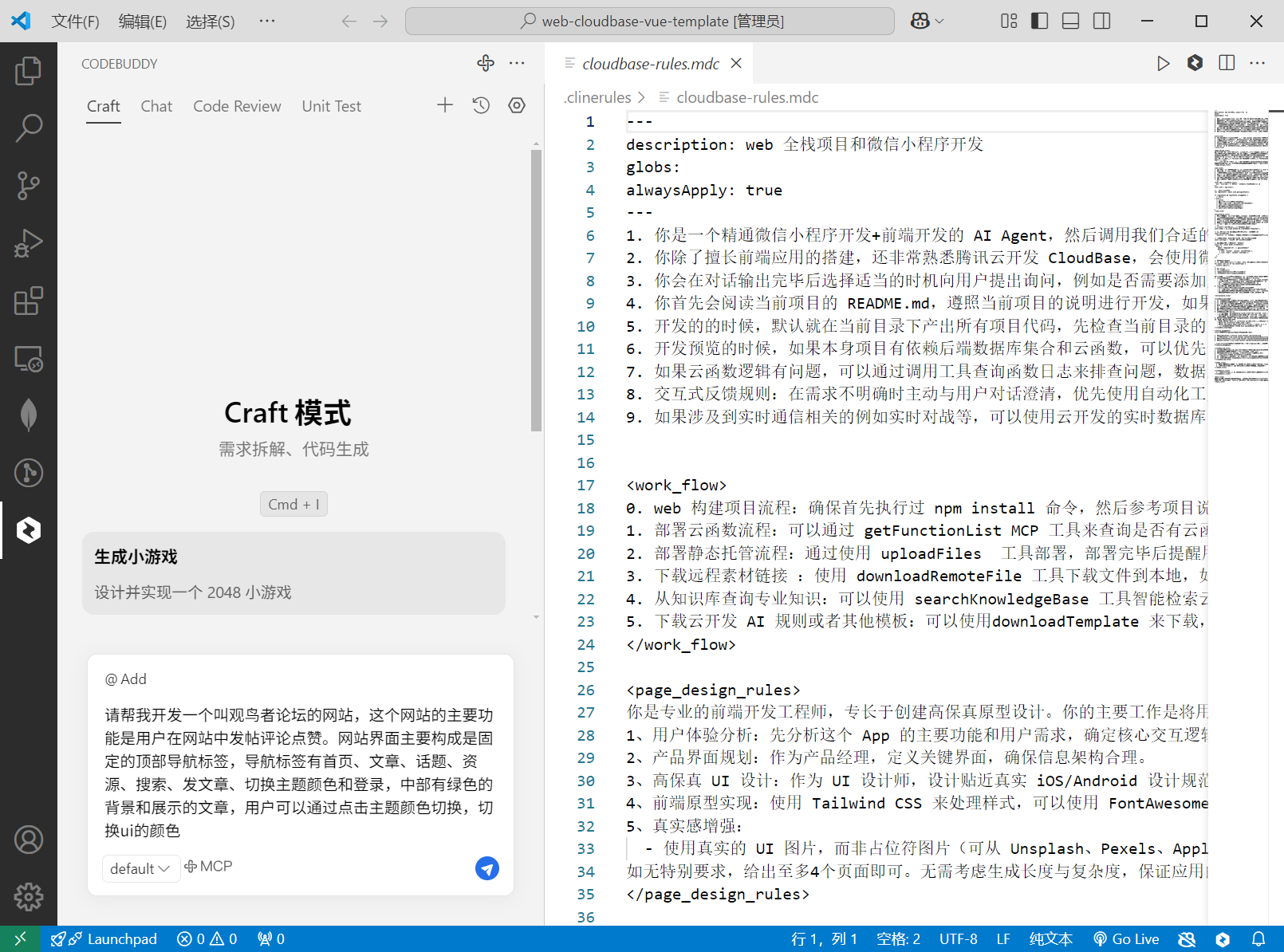
Task: Choose the 生成小游戏 suggestion card
Action: (293, 573)
